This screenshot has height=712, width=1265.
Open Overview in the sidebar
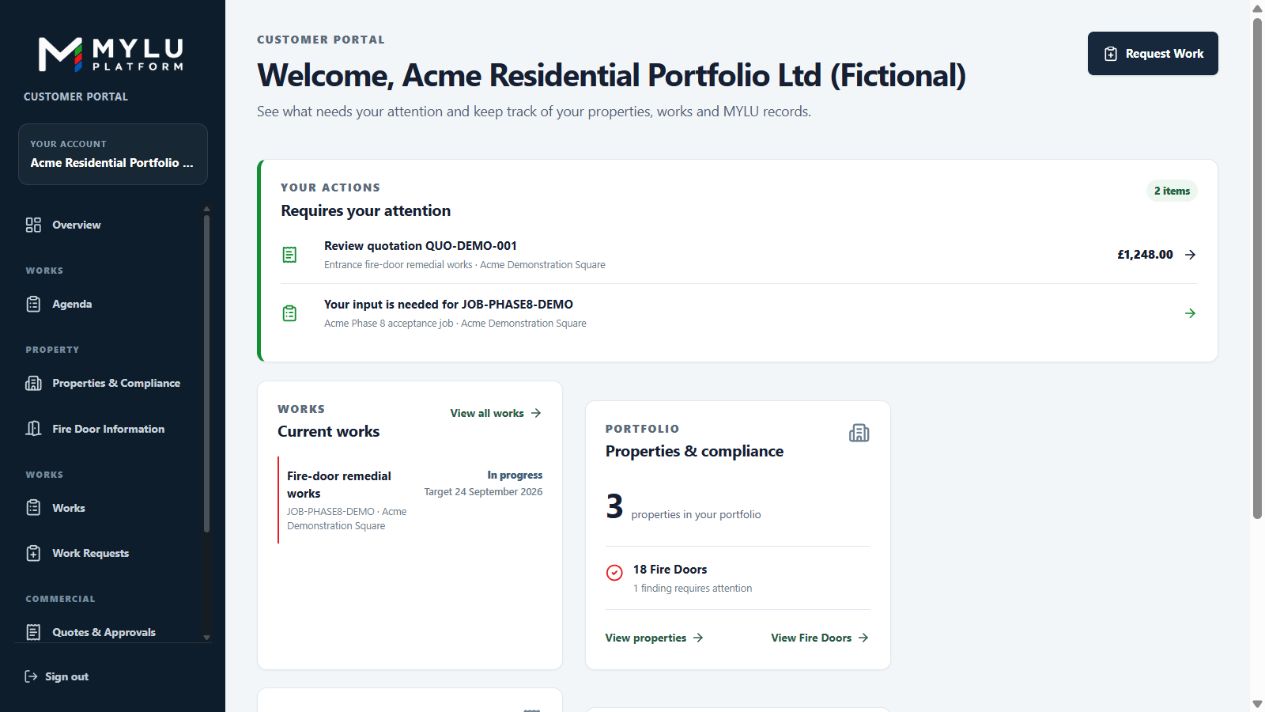point(113,225)
